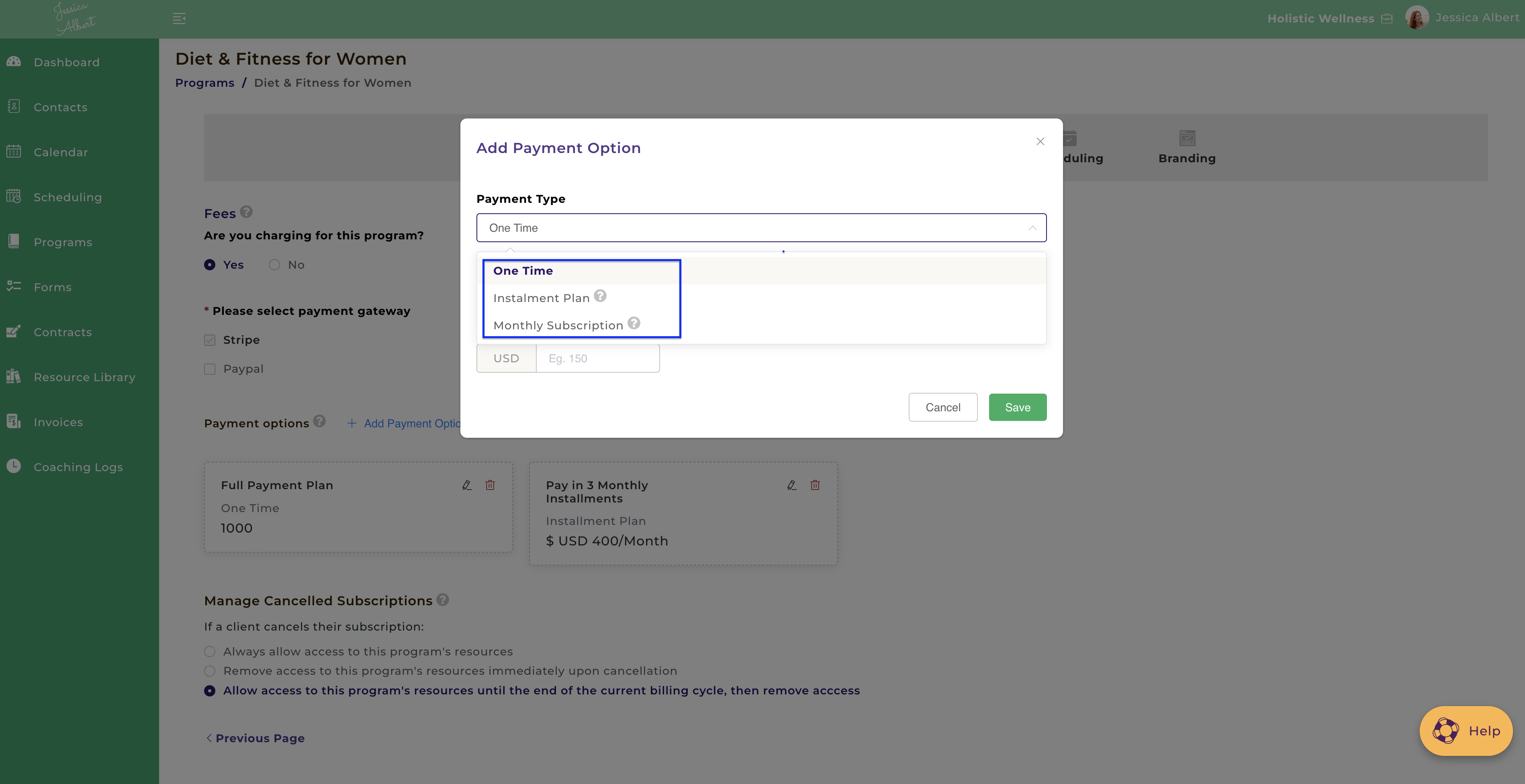Click the Save button in dialog
1525x784 pixels.
(x=1018, y=407)
